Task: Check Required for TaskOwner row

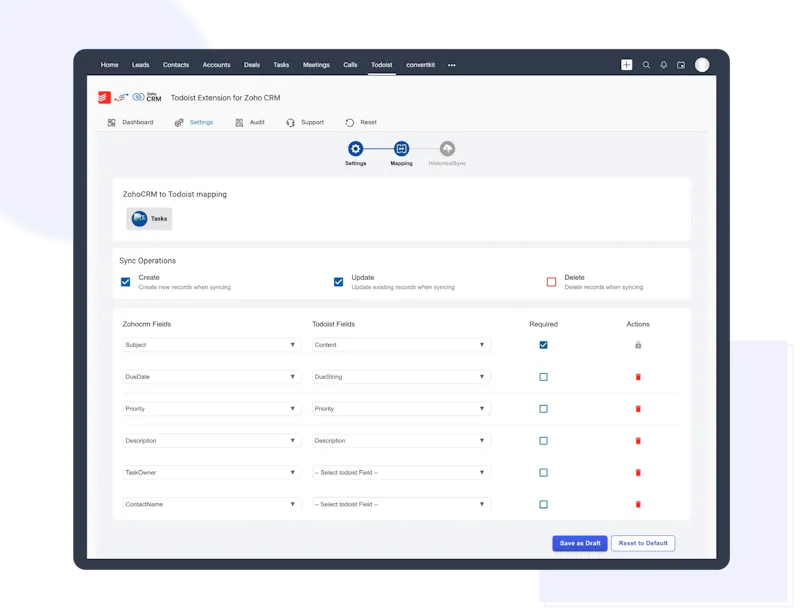Action: point(543,472)
